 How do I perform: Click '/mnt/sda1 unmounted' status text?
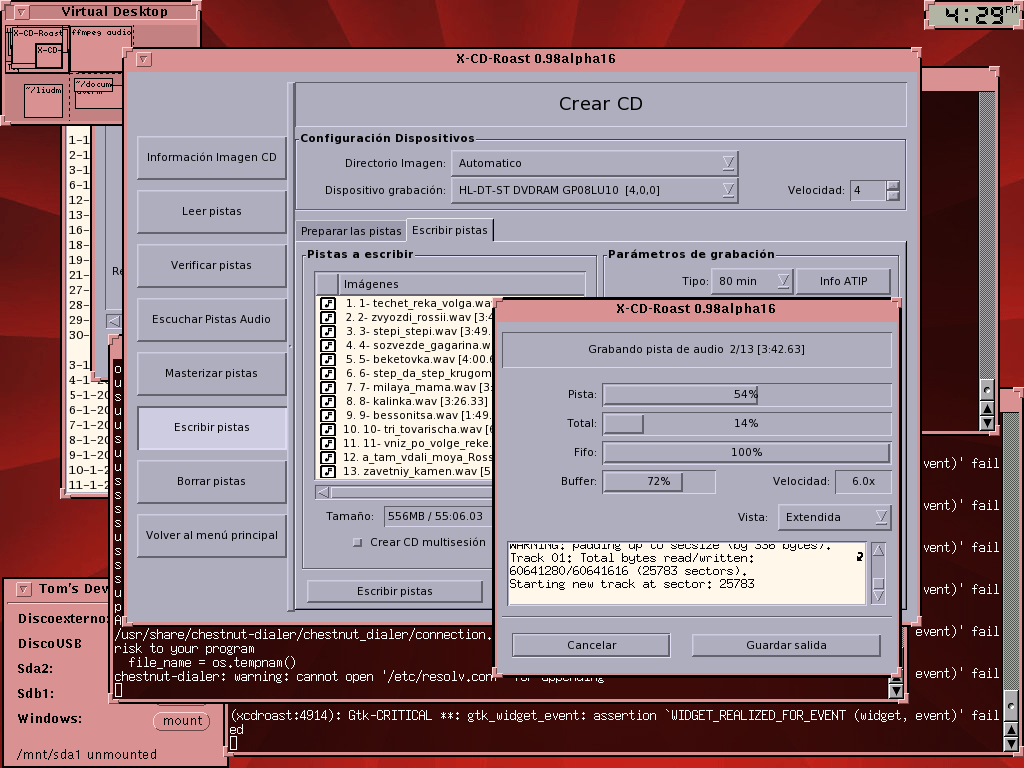coord(87,755)
